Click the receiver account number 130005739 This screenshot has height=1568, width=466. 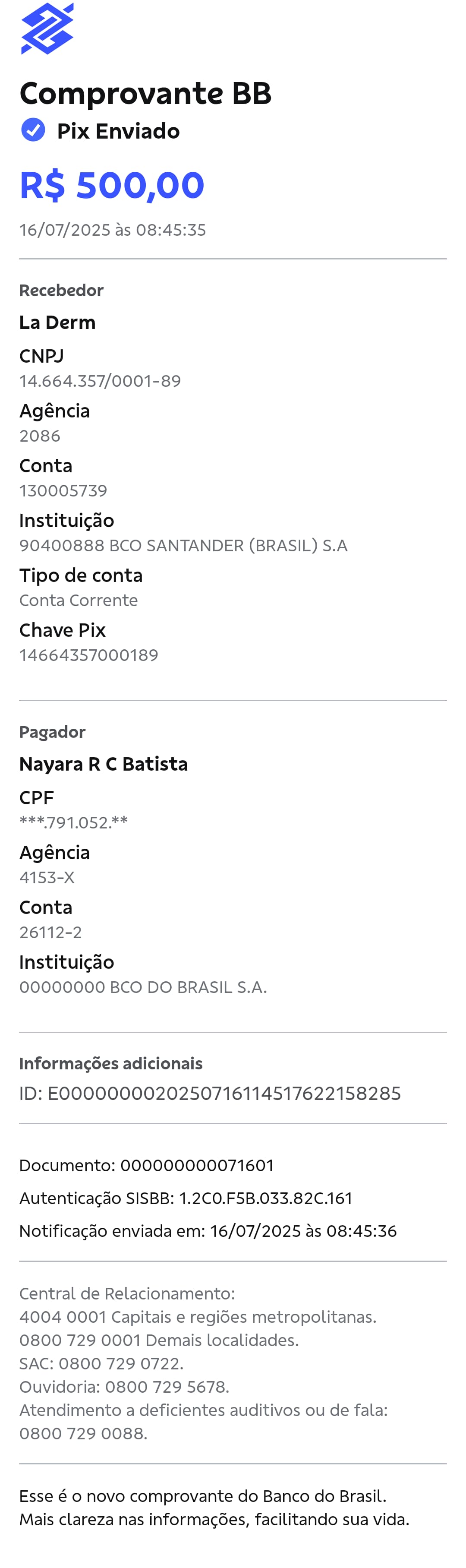[x=63, y=490]
